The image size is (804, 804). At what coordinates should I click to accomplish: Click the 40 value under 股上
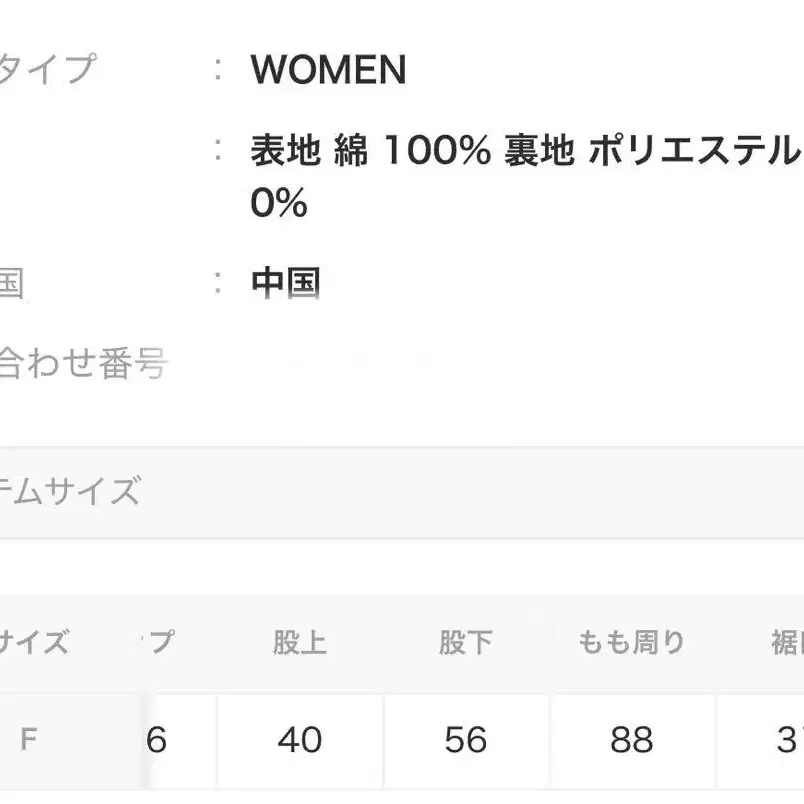(299, 740)
